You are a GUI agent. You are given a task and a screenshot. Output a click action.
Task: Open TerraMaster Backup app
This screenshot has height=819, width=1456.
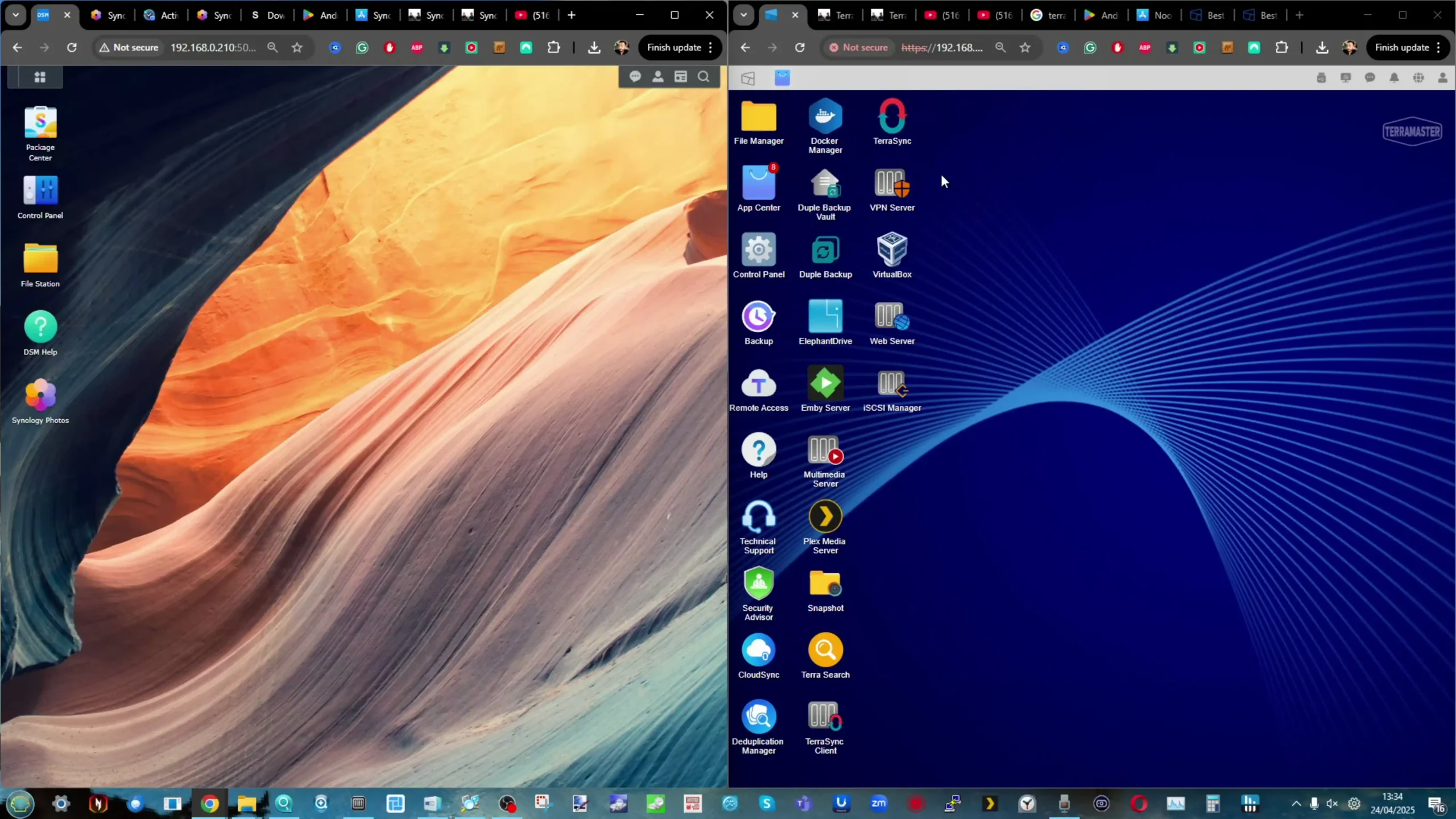[x=759, y=323]
